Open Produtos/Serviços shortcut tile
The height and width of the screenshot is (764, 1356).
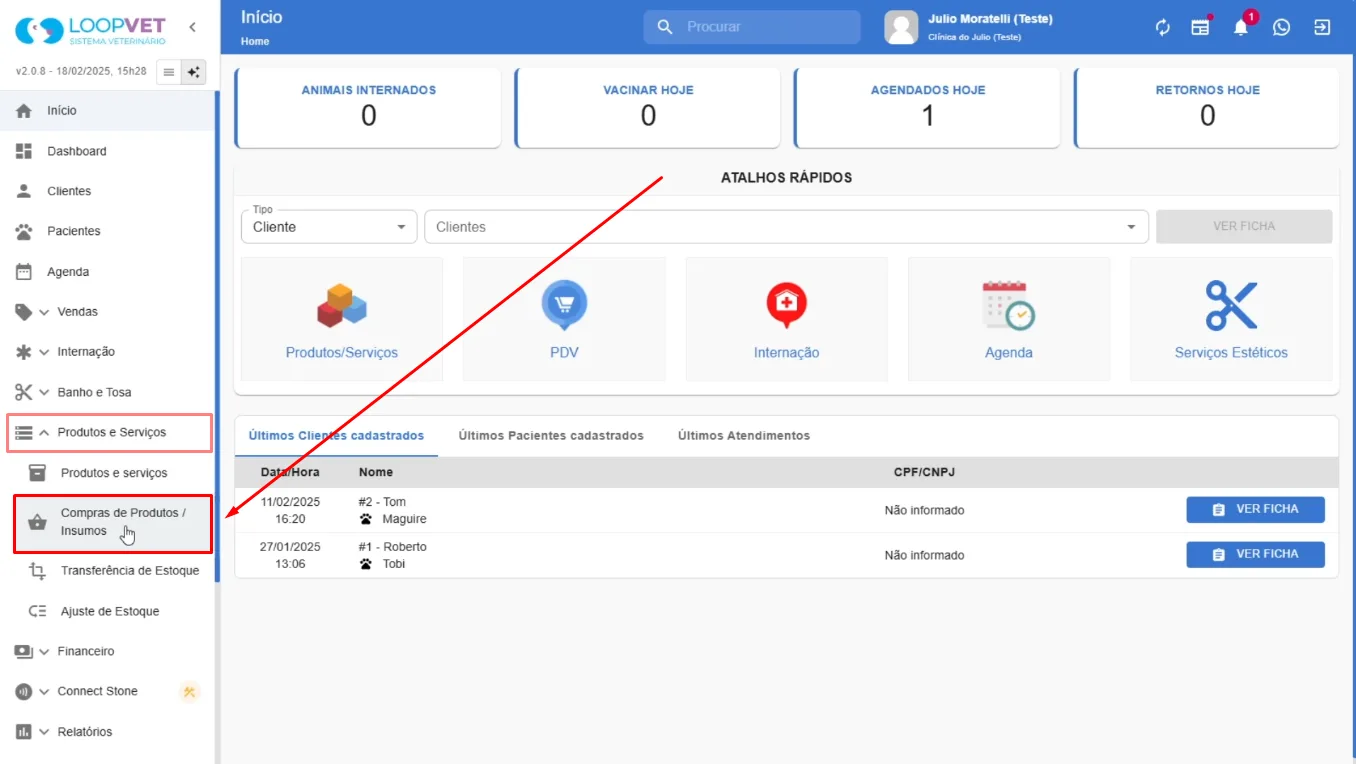tap(342, 319)
